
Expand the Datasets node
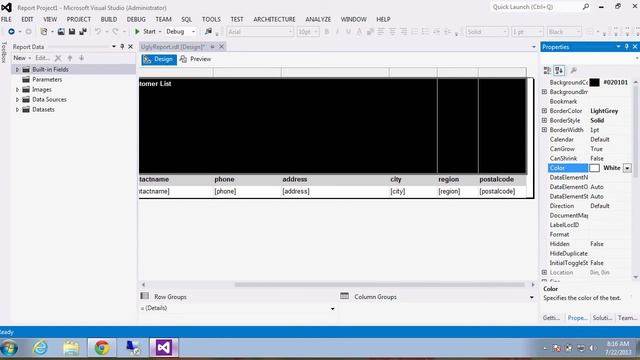coord(17,109)
